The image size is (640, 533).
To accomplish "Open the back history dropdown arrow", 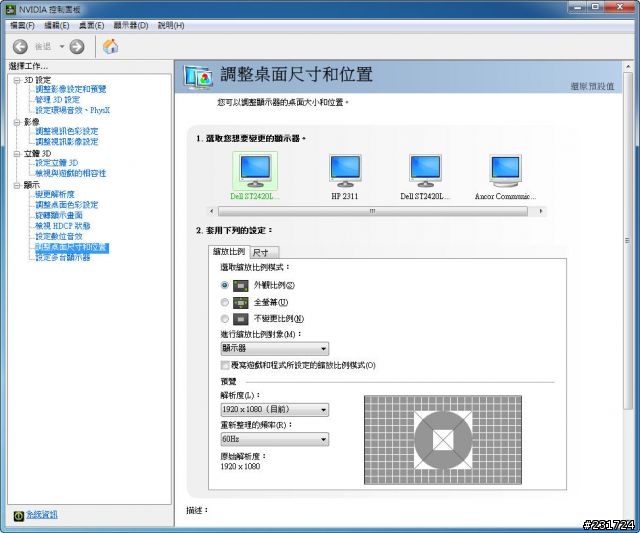I will point(62,47).
